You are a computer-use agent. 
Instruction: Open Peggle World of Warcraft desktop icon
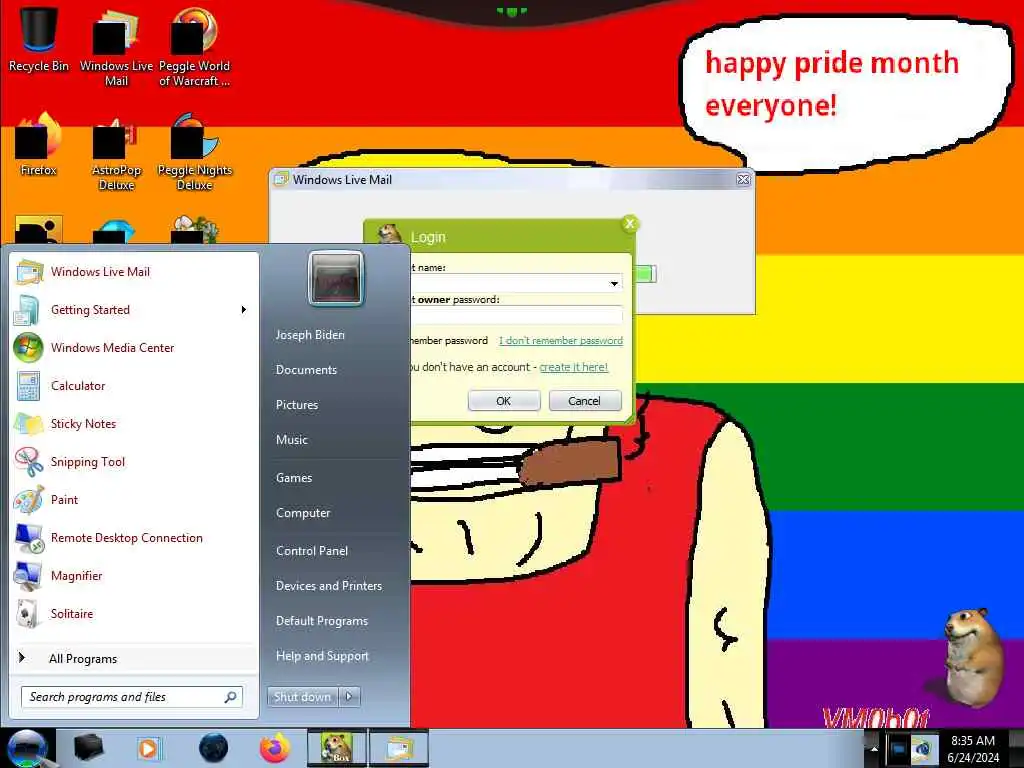194,47
